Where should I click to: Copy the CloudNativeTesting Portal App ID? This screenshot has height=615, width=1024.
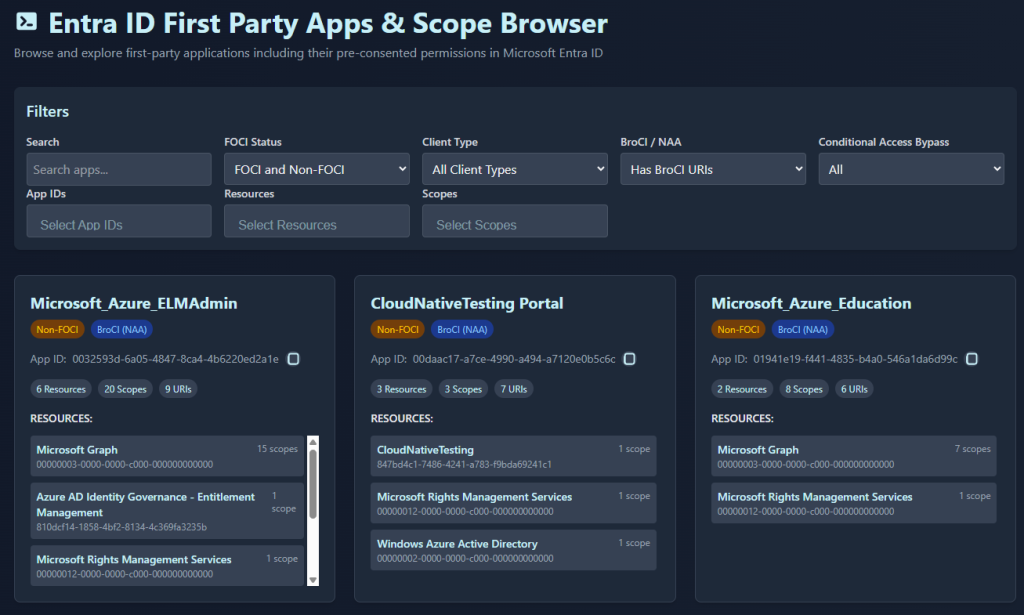pos(630,359)
